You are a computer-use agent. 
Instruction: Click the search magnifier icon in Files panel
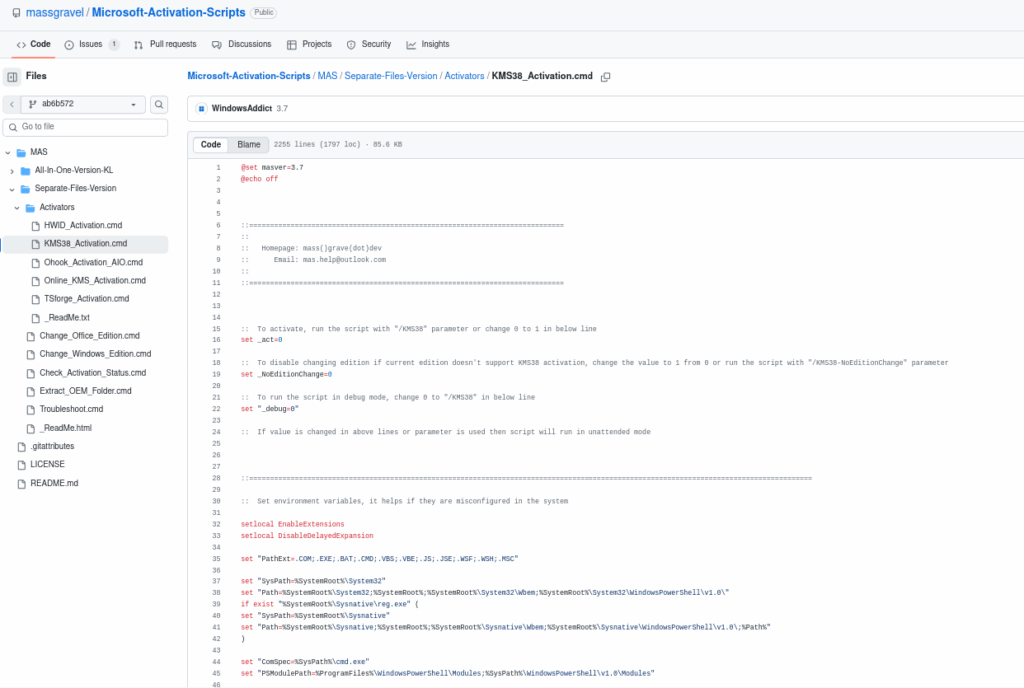coord(159,104)
